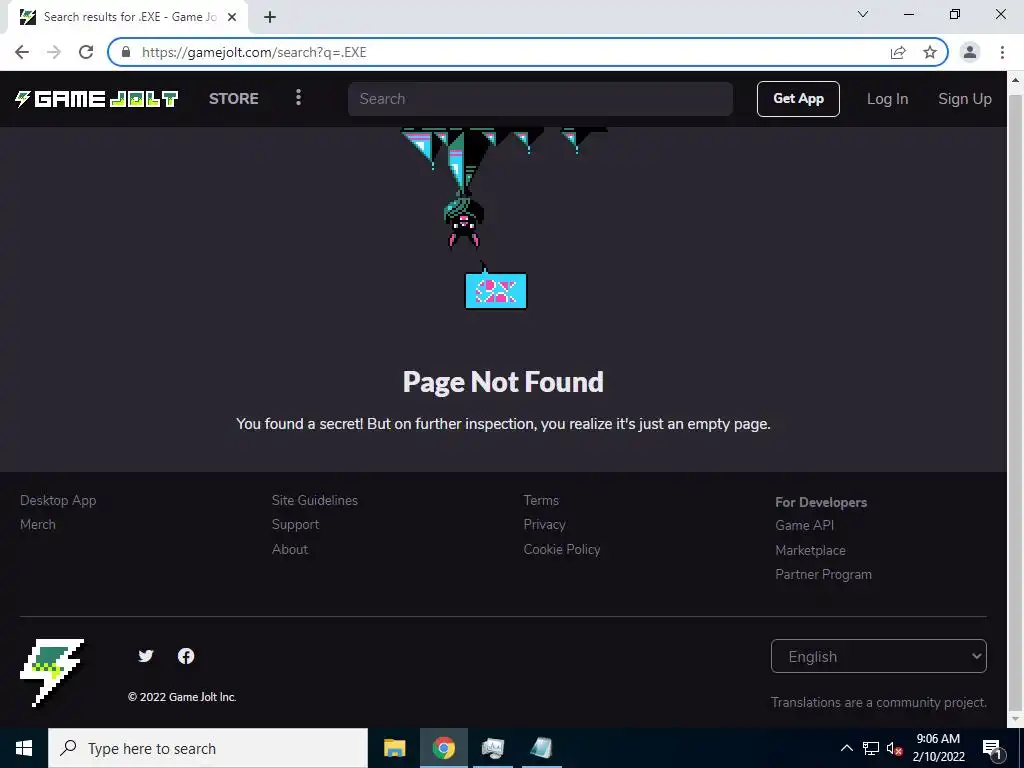Viewport: 1024px width, 768px height.
Task: Open the STORE menu item
Action: point(234,99)
